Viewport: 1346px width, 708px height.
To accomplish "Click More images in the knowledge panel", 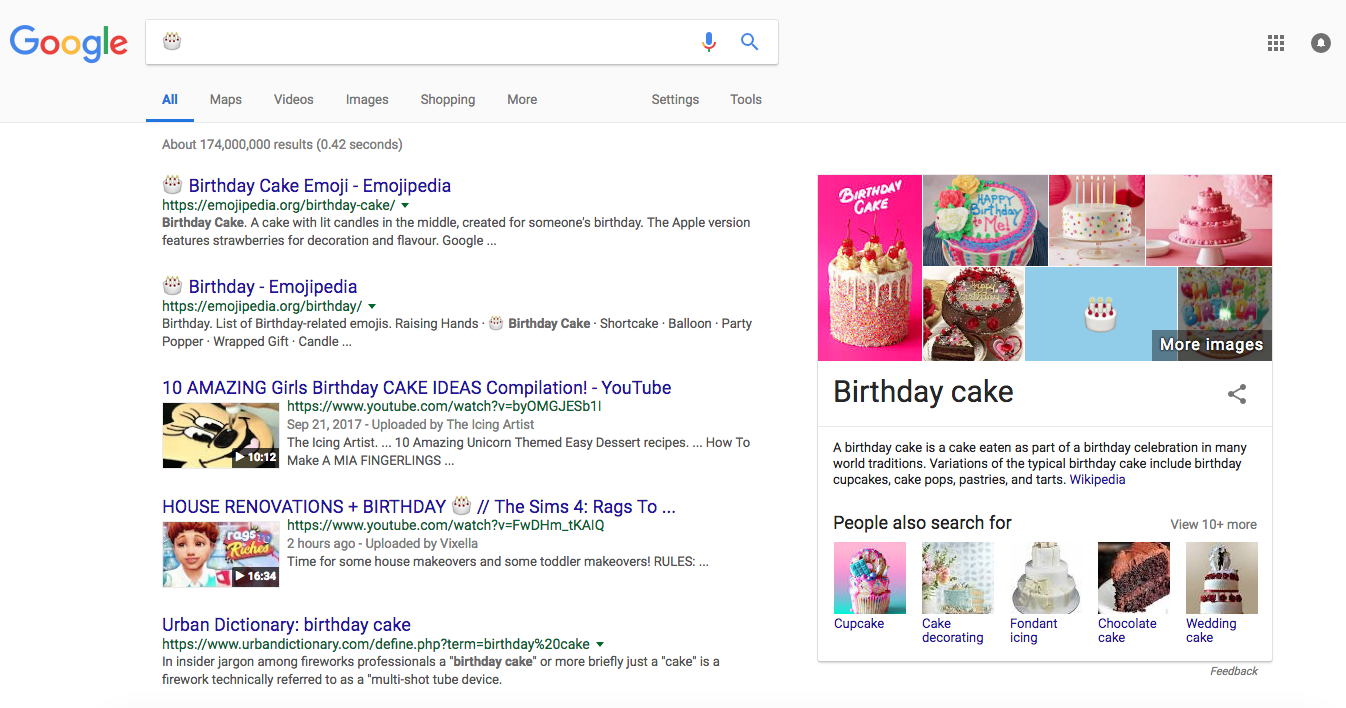I will click(x=1211, y=345).
